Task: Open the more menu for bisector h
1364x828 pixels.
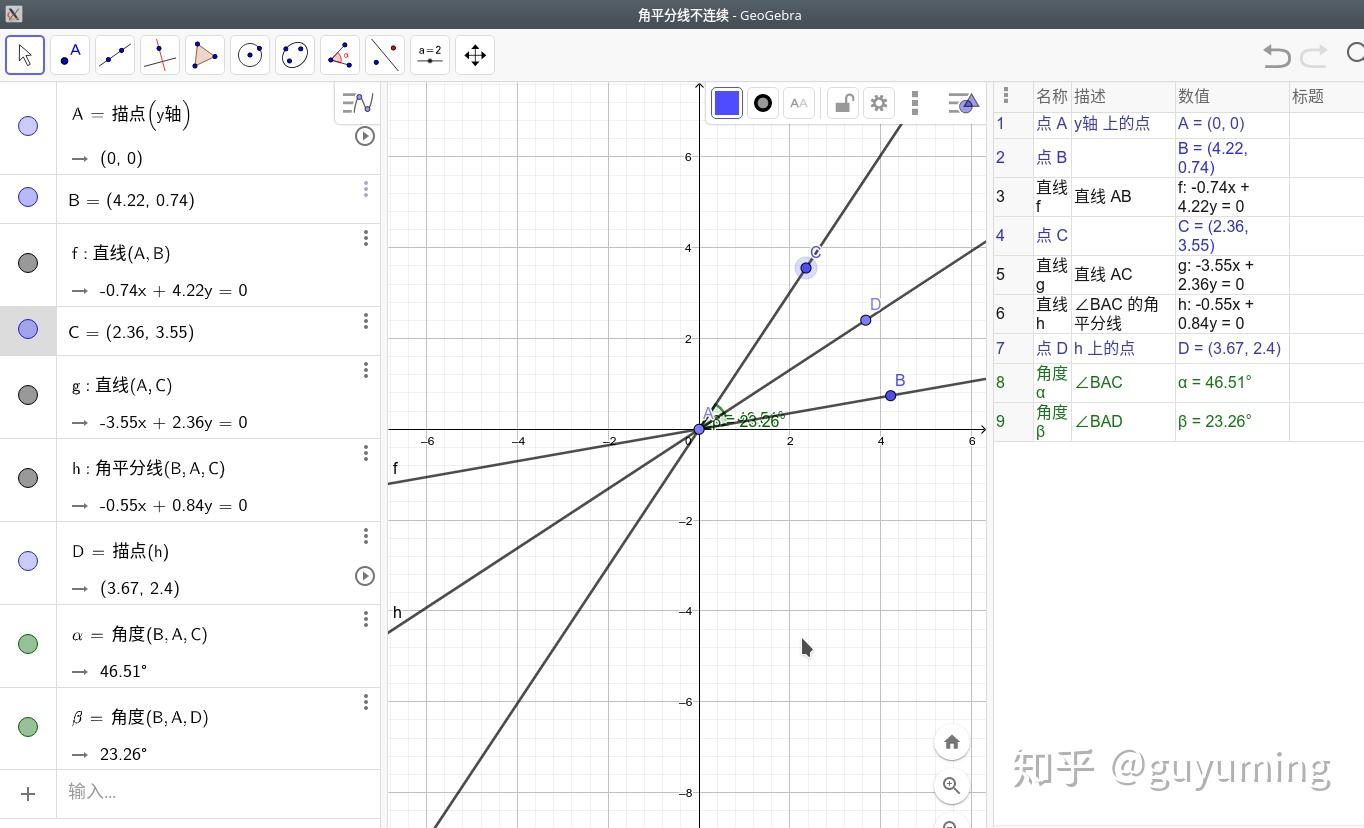Action: tap(366, 454)
